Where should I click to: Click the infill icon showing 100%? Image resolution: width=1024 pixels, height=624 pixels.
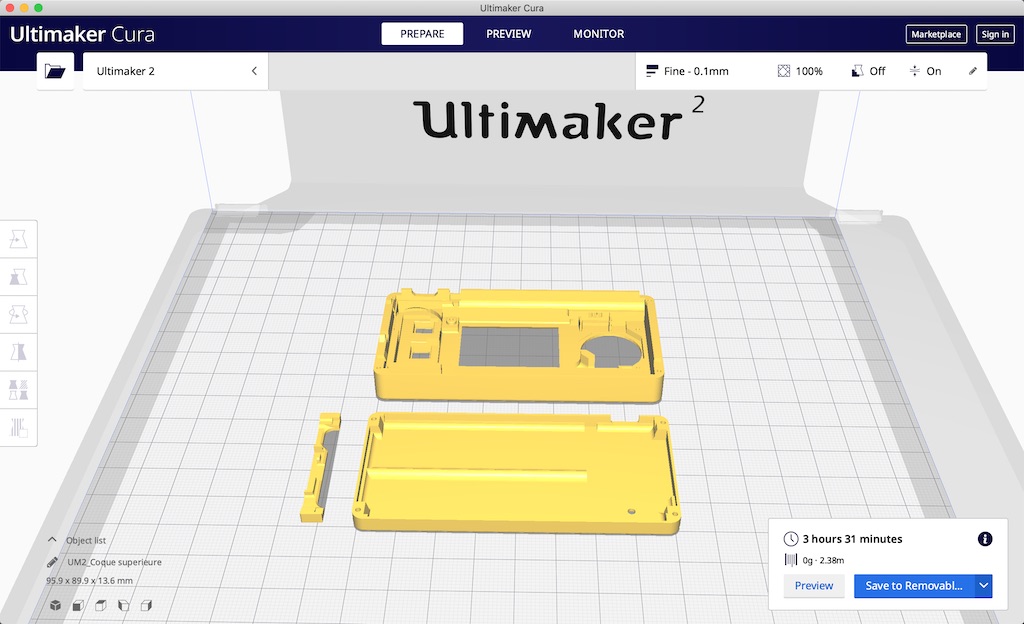click(784, 71)
